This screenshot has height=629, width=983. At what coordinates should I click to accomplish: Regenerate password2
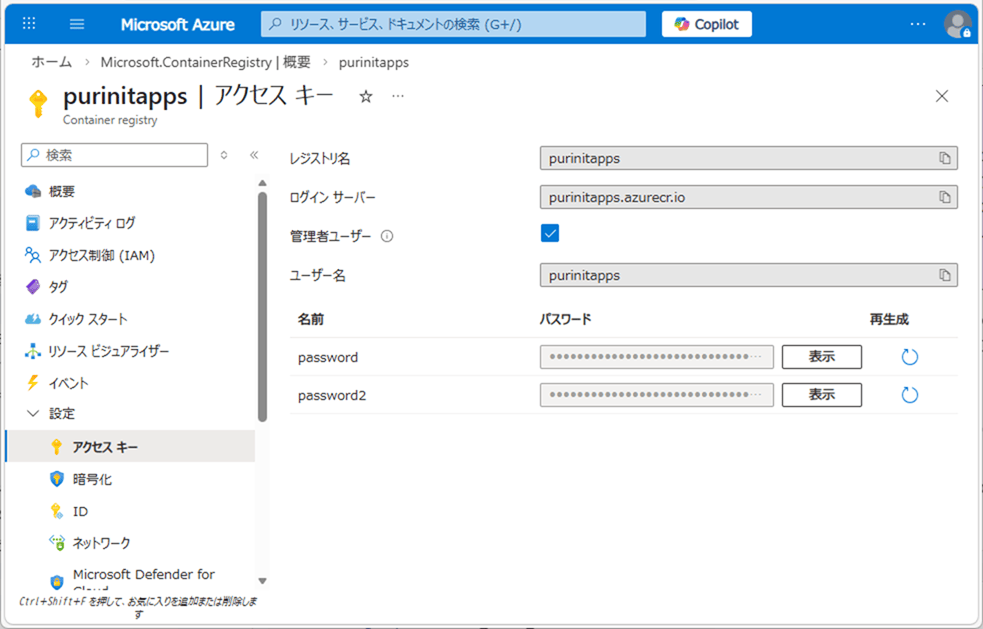909,395
